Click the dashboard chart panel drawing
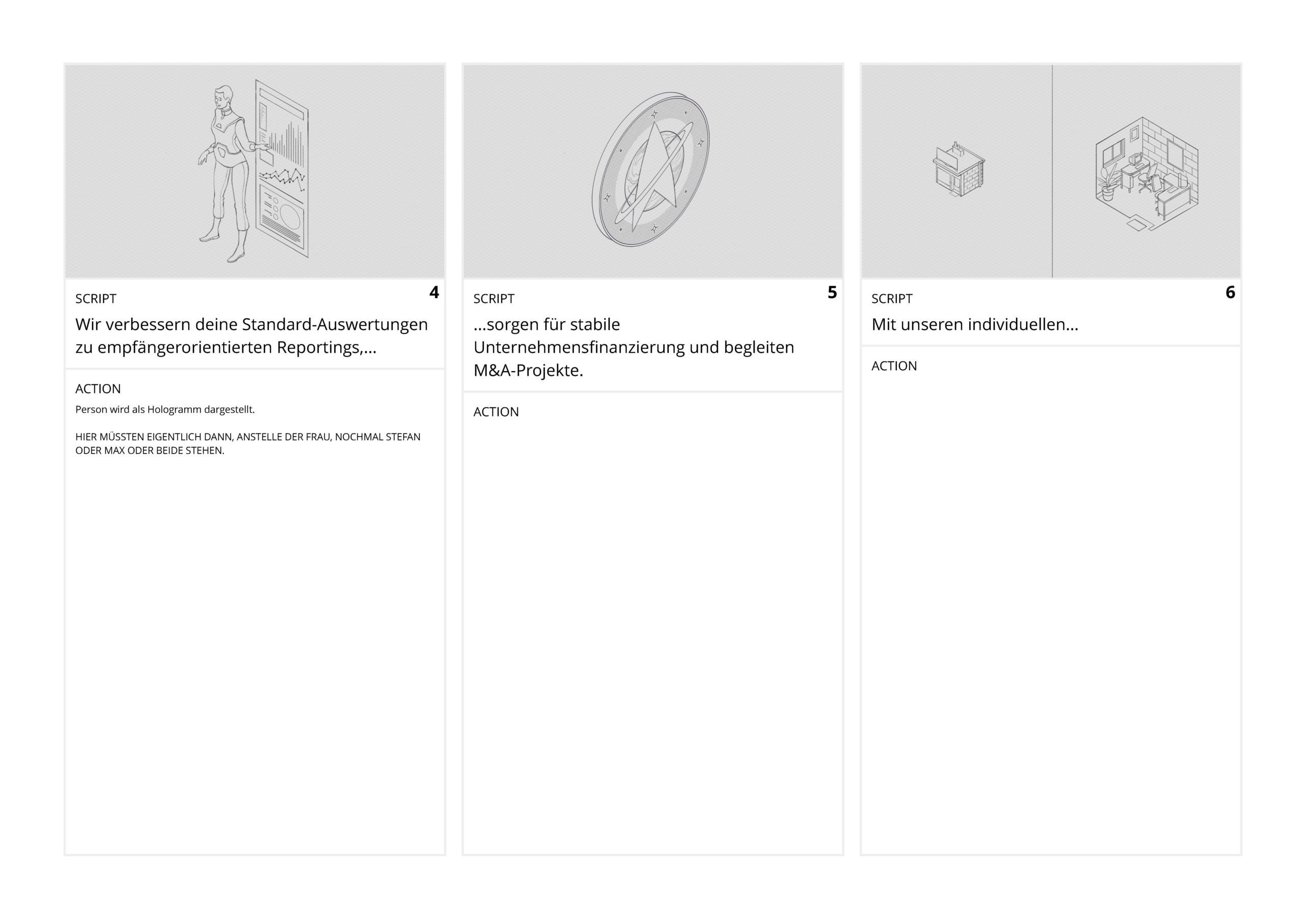 [x=282, y=169]
